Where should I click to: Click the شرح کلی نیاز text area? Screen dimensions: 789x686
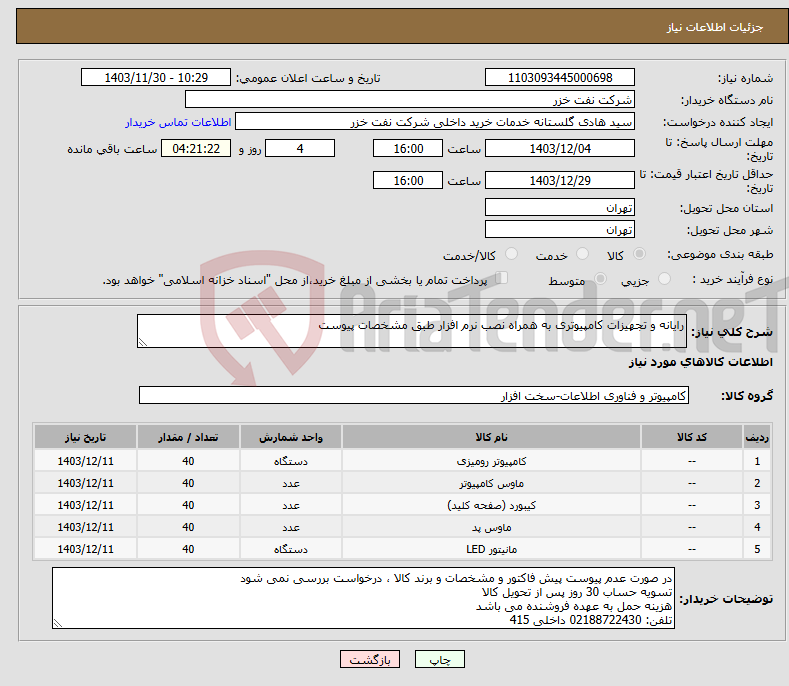[412, 331]
